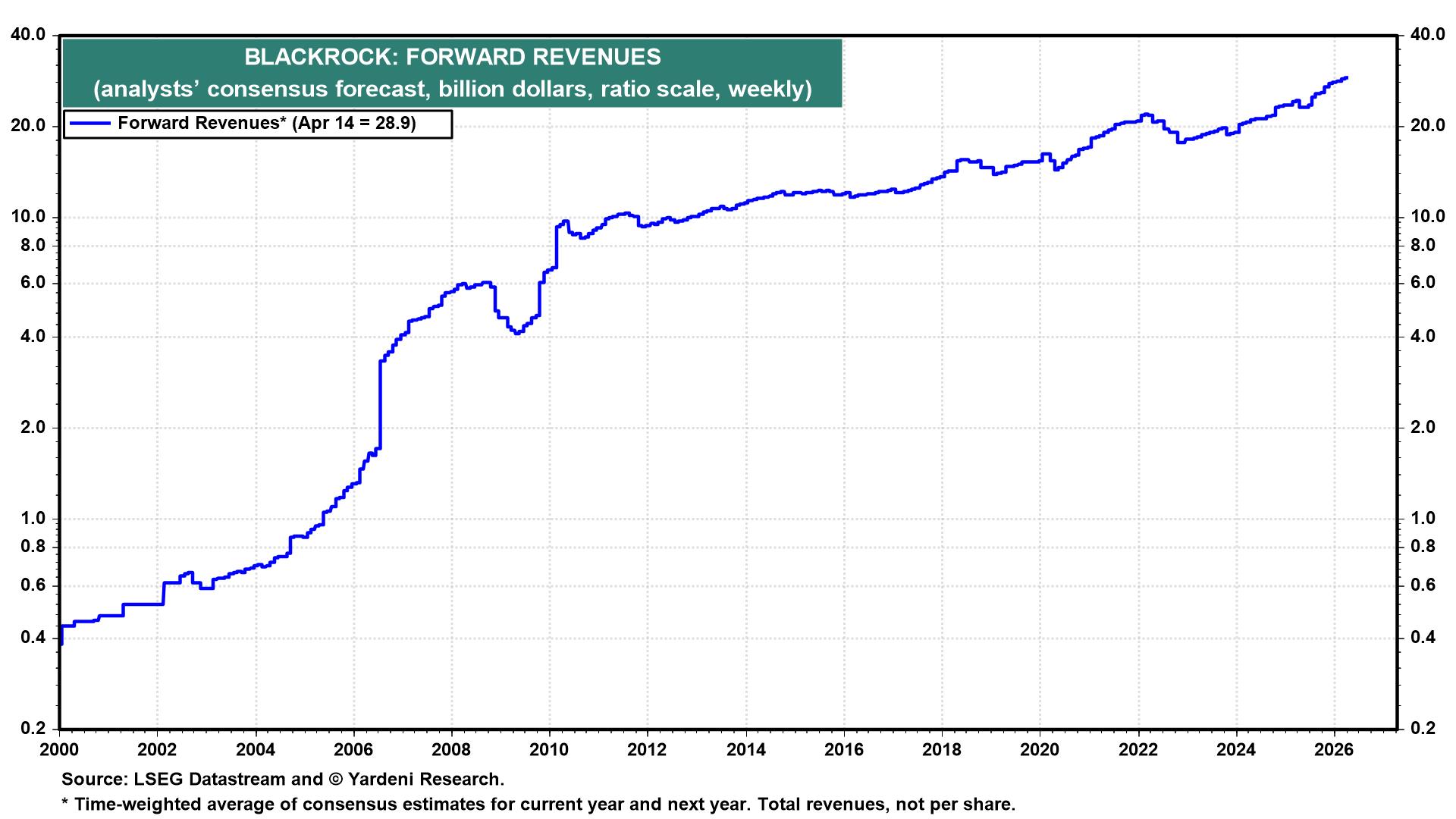Click the BLACKROCK: FORWARD REVENUES title
This screenshot has width=1456, height=819.
452,57
